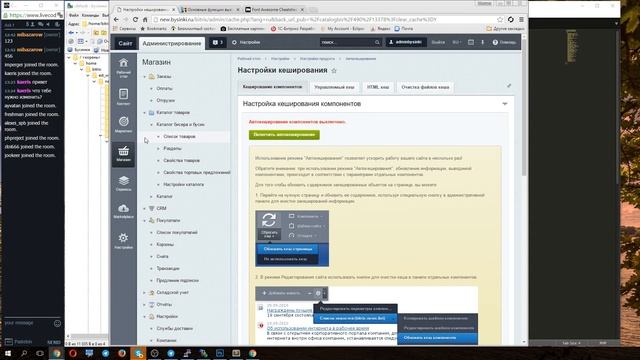The width and height of the screenshot is (640, 360).
Task: Open the Настройки gear icon in left sidebar
Action: coord(123,238)
